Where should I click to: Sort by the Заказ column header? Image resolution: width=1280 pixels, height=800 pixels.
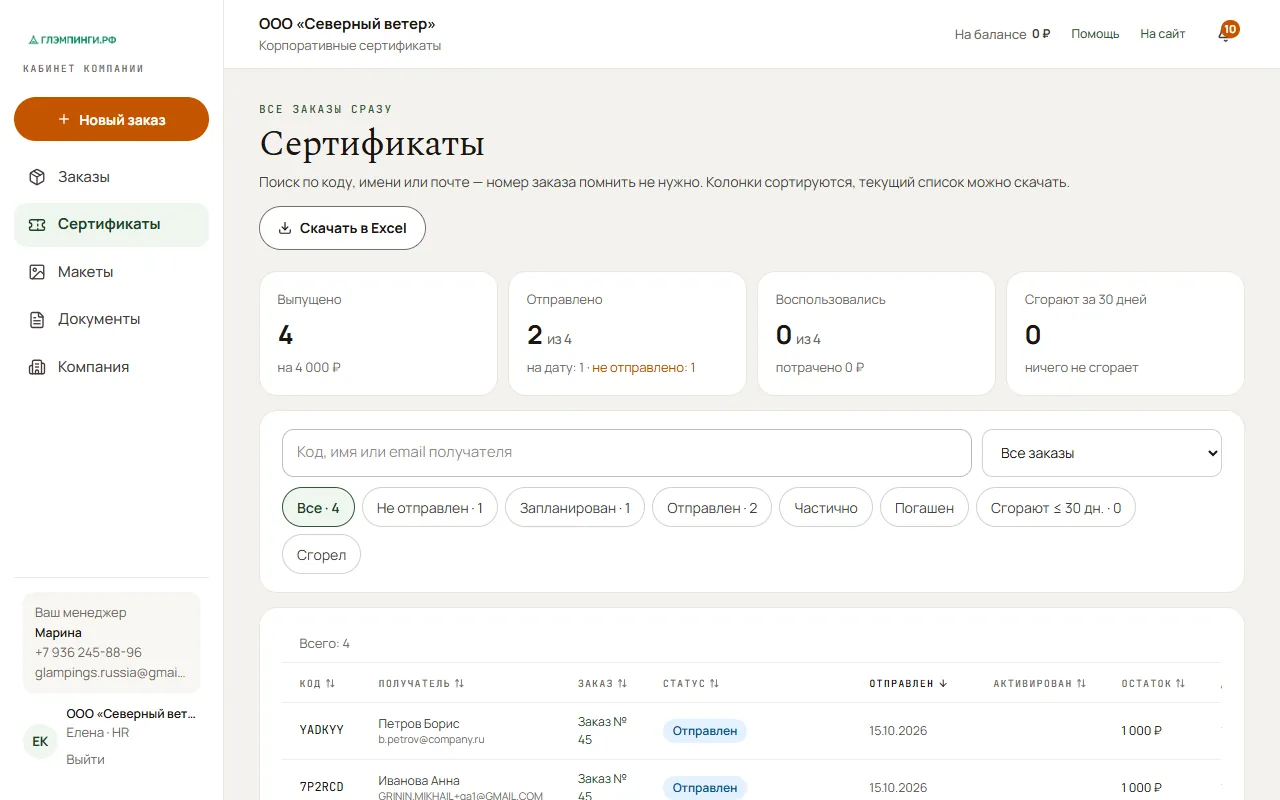tap(602, 684)
